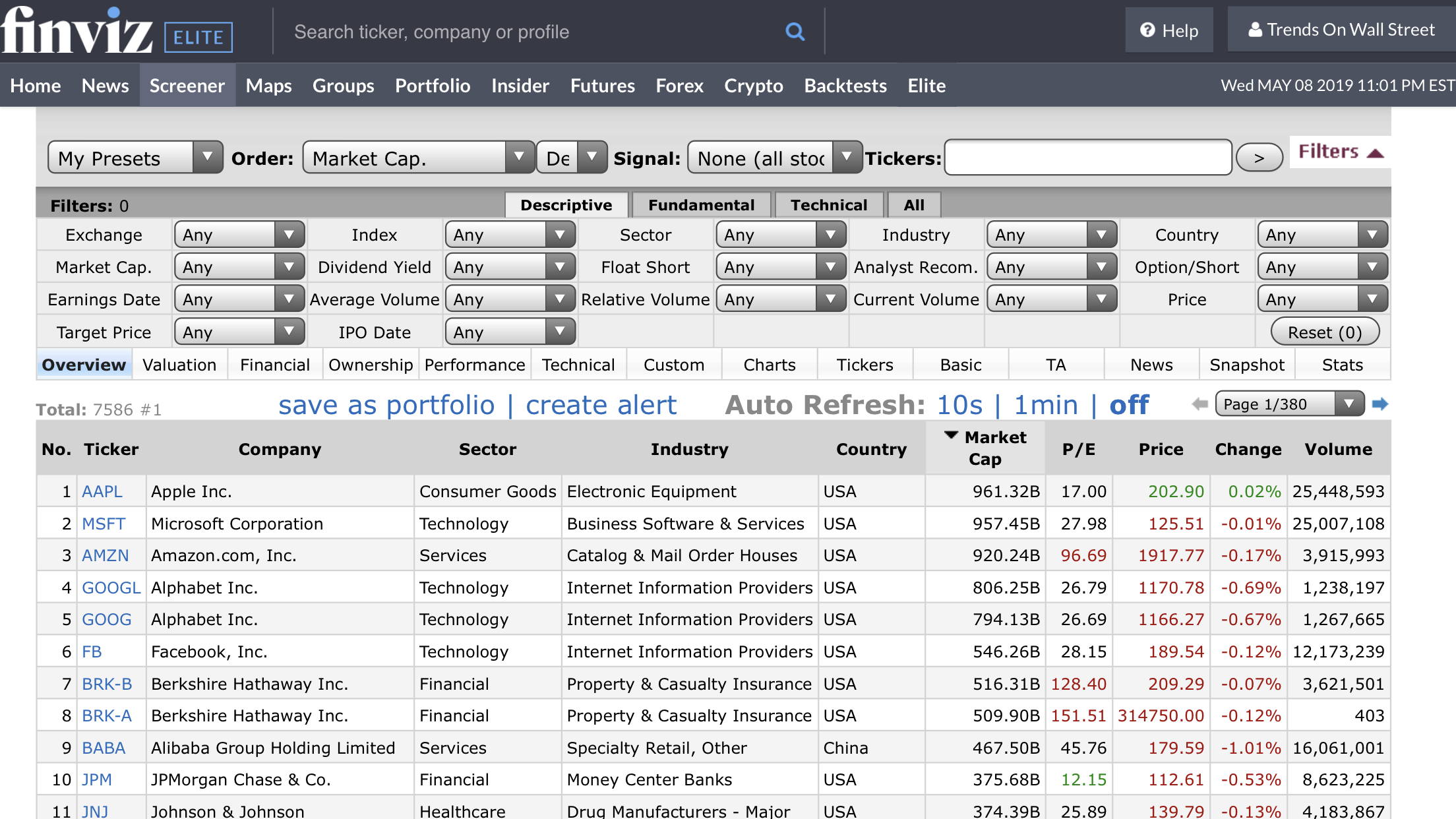
Task: Click the Reset filters button
Action: (1323, 331)
